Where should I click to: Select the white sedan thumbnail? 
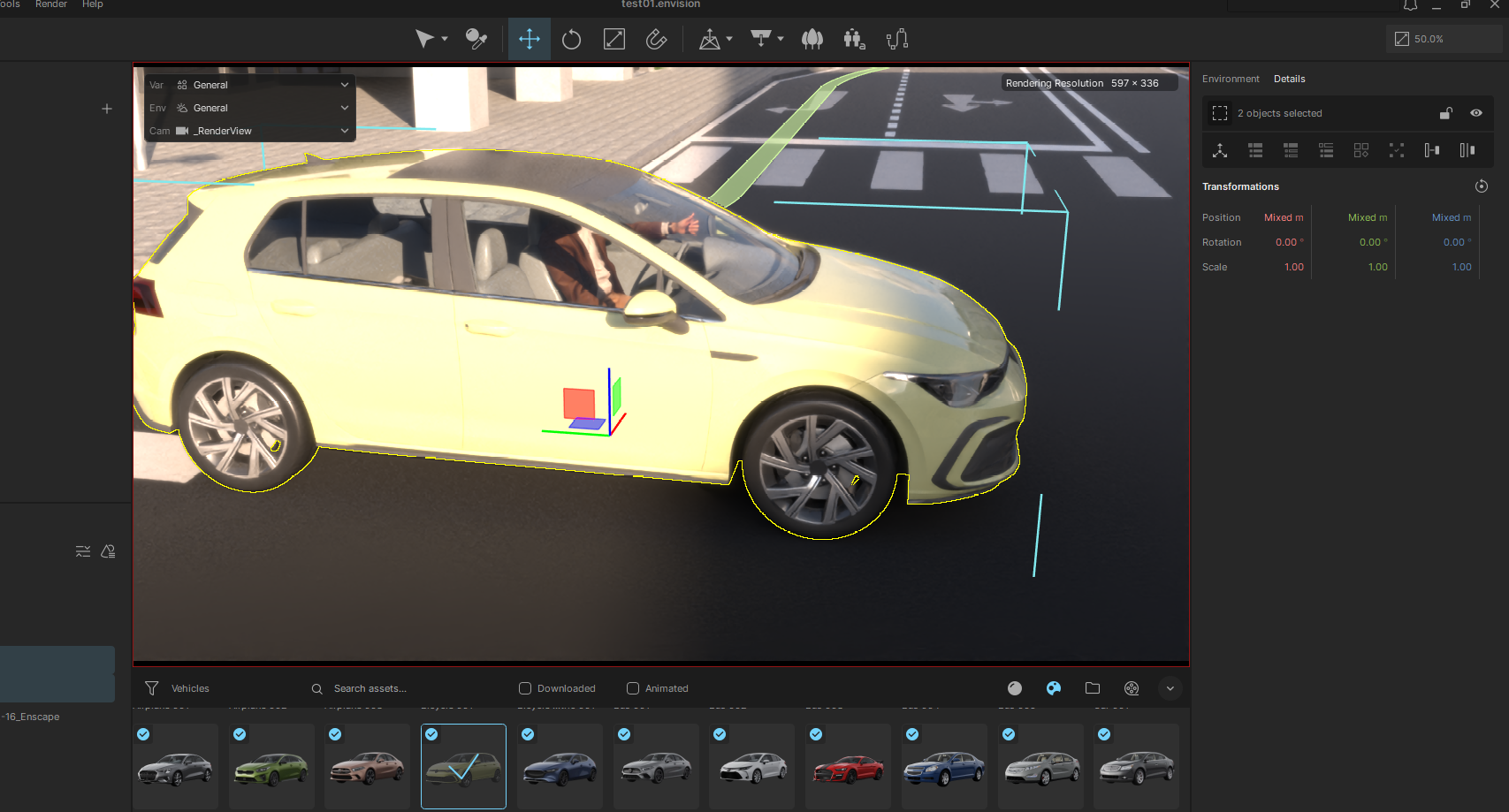click(752, 767)
